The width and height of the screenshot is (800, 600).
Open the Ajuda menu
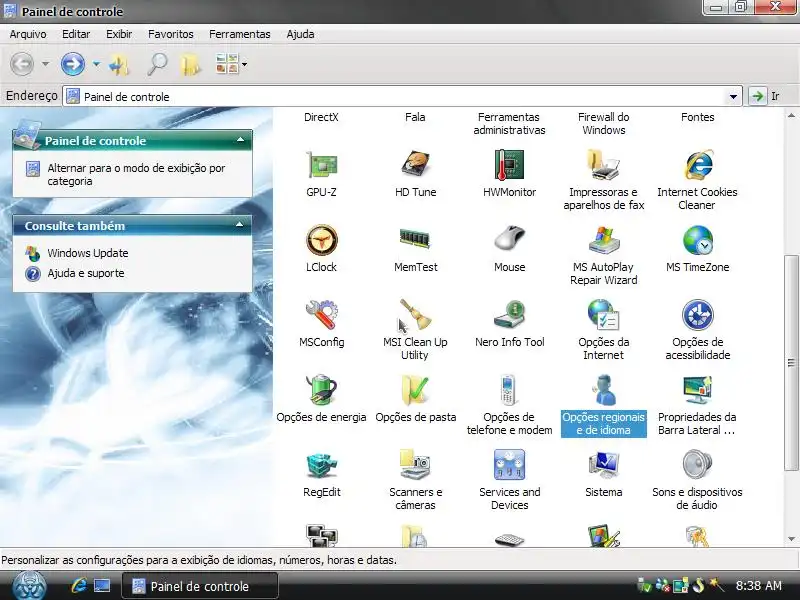300,34
